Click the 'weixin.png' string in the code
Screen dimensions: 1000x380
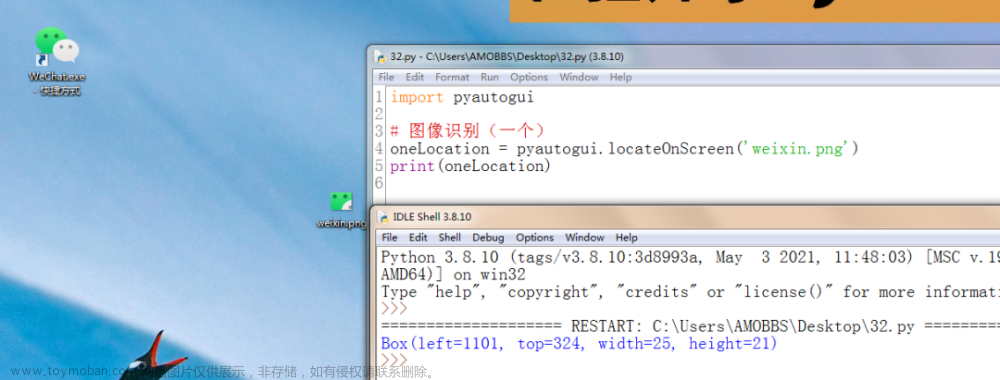(798, 149)
